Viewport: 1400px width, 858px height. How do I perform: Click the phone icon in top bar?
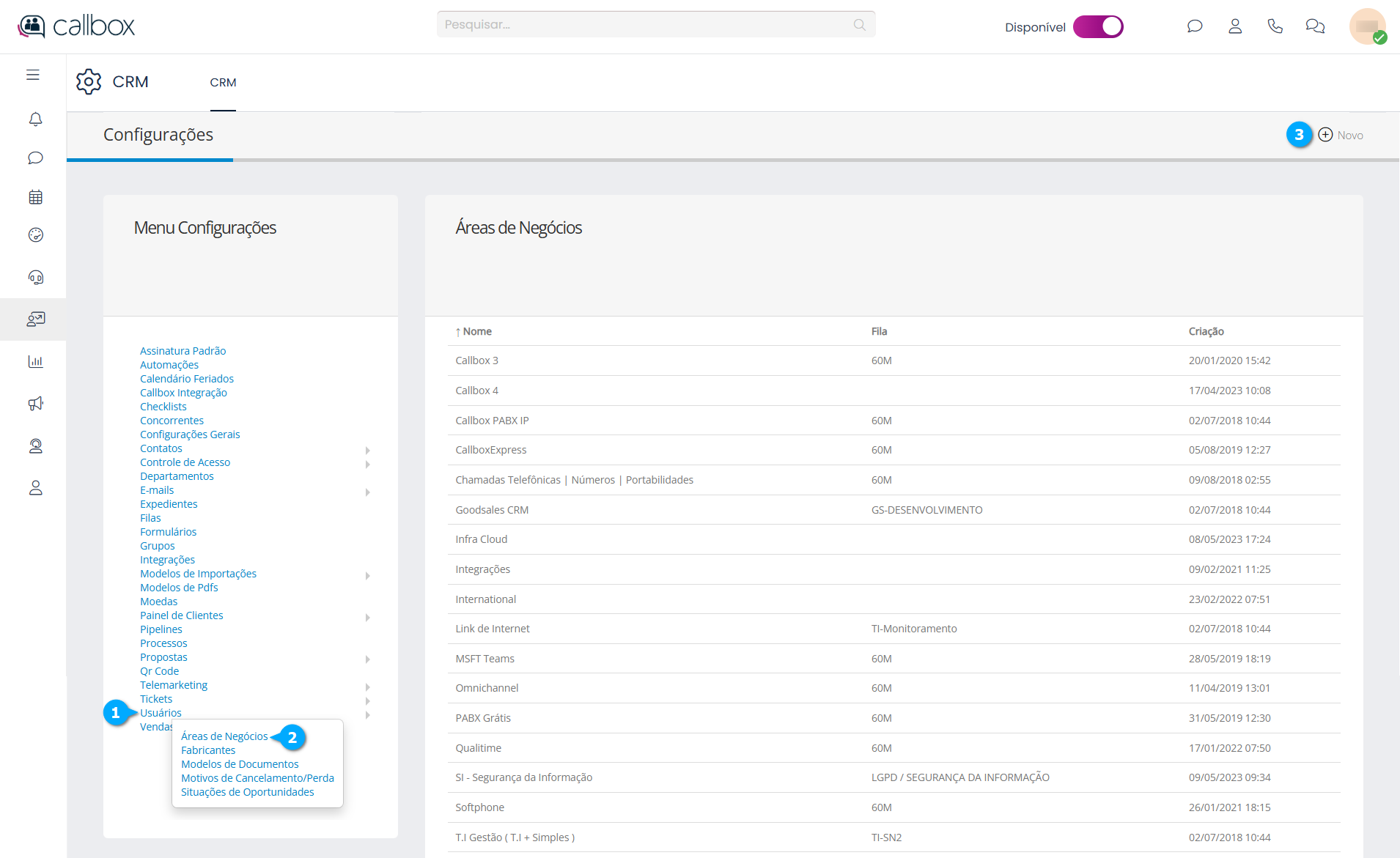point(1275,26)
